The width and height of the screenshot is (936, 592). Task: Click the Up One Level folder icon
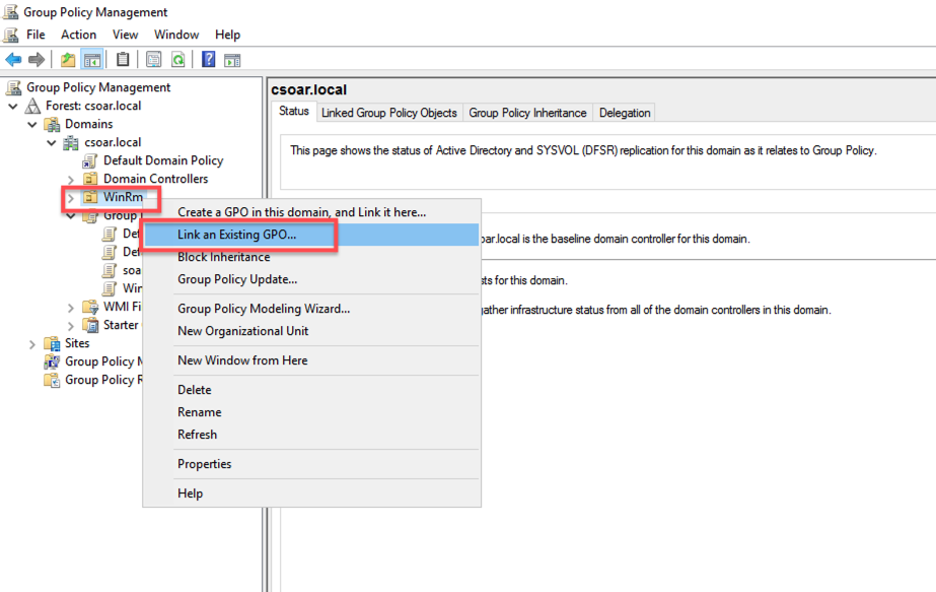pos(68,58)
